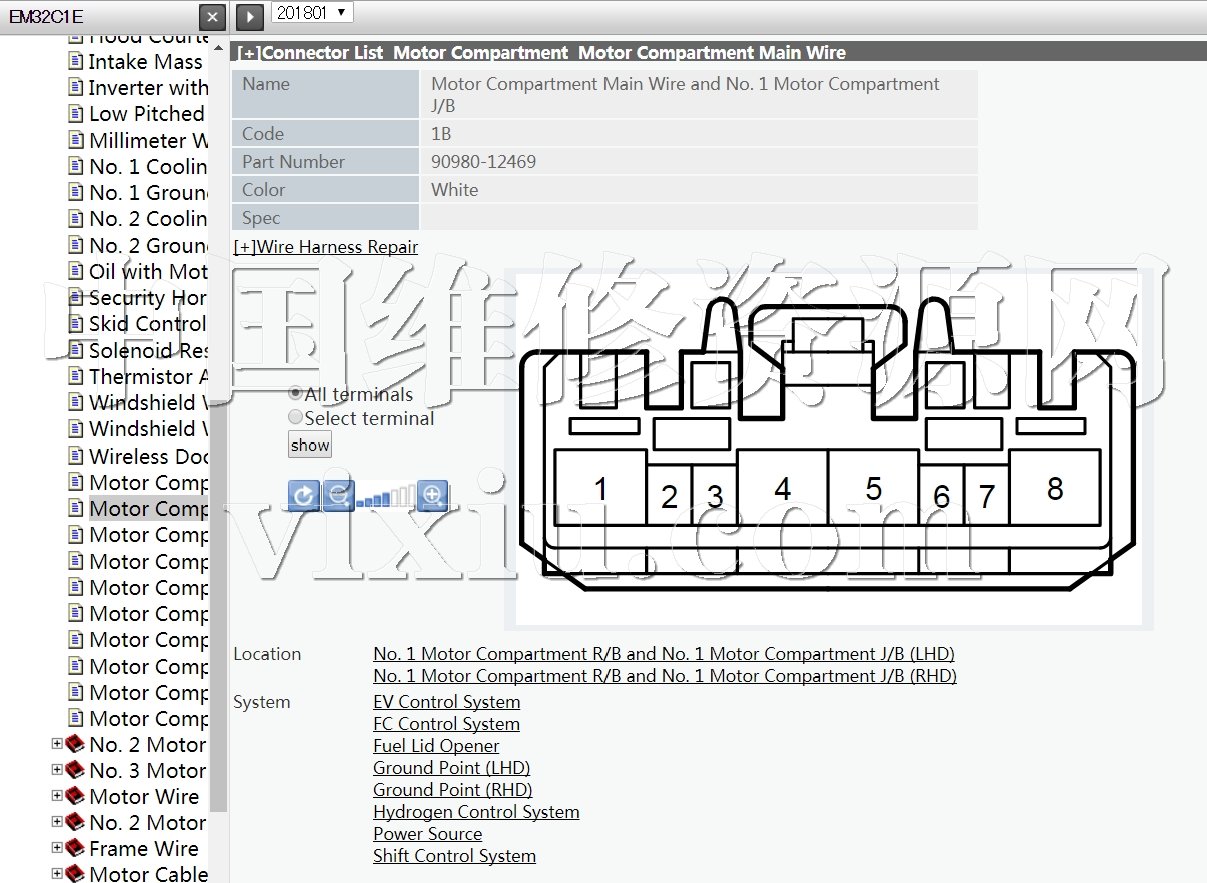
Task: Open the 201801 version dropdown
Action: tap(312, 12)
